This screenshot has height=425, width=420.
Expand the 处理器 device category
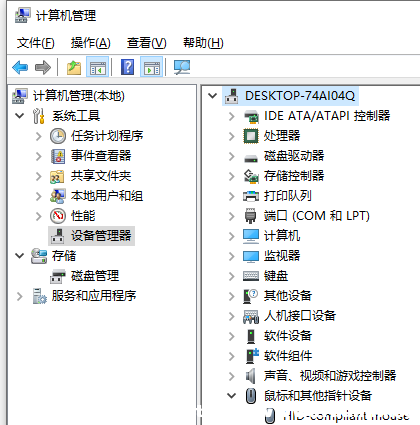click(231, 136)
